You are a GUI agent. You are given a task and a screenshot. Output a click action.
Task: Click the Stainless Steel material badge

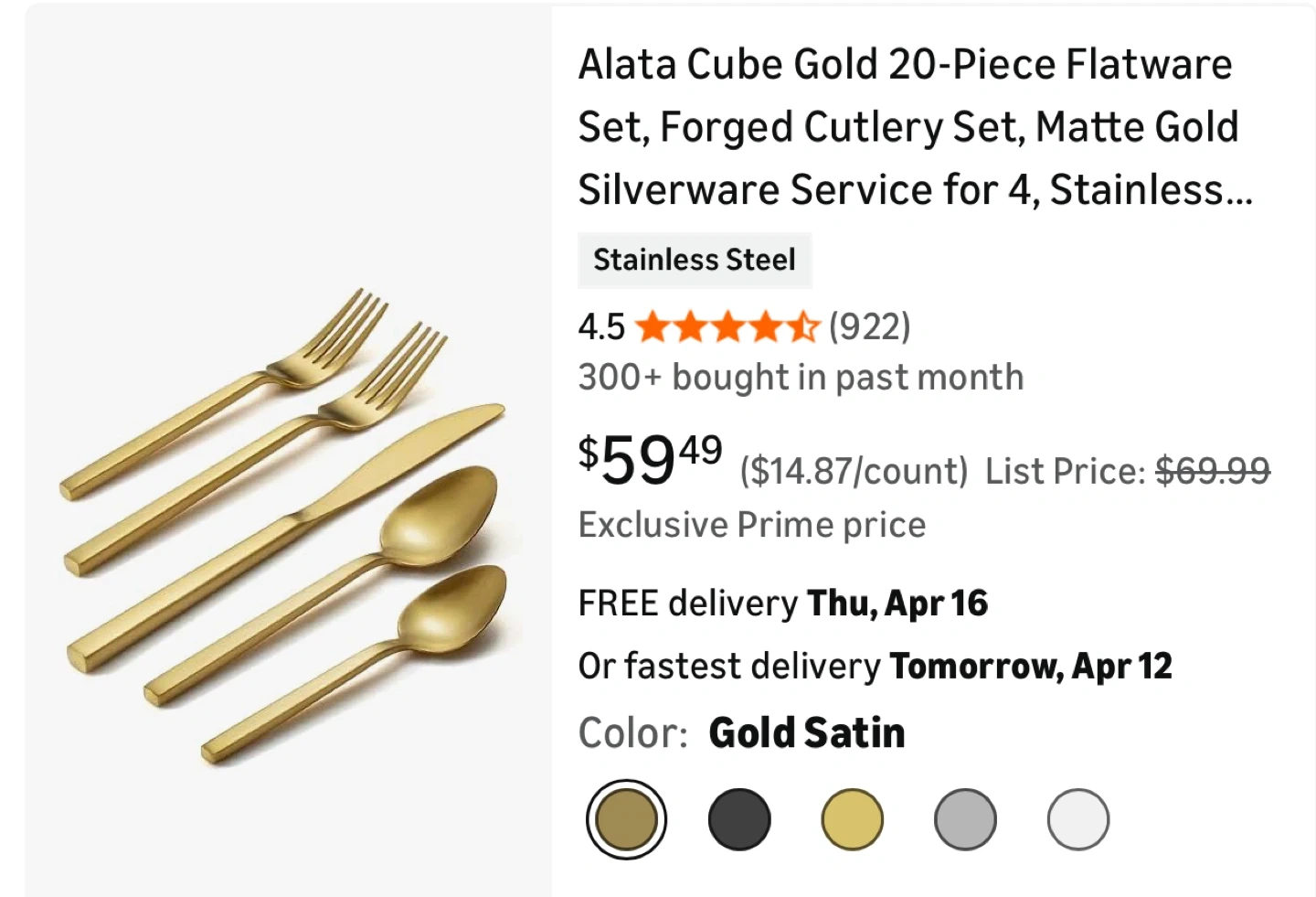(695, 261)
